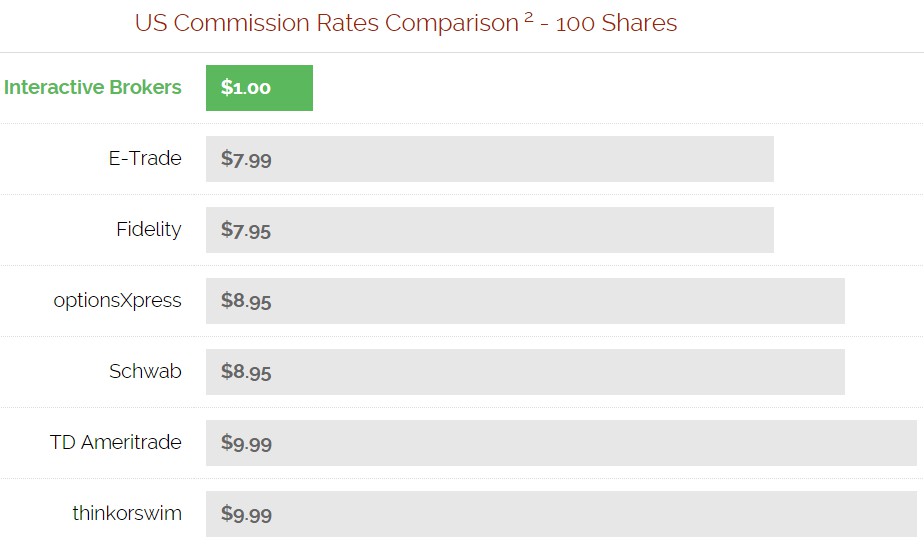Select the thinkorswim $9.99 bar
The image size is (924, 544).
click(561, 514)
